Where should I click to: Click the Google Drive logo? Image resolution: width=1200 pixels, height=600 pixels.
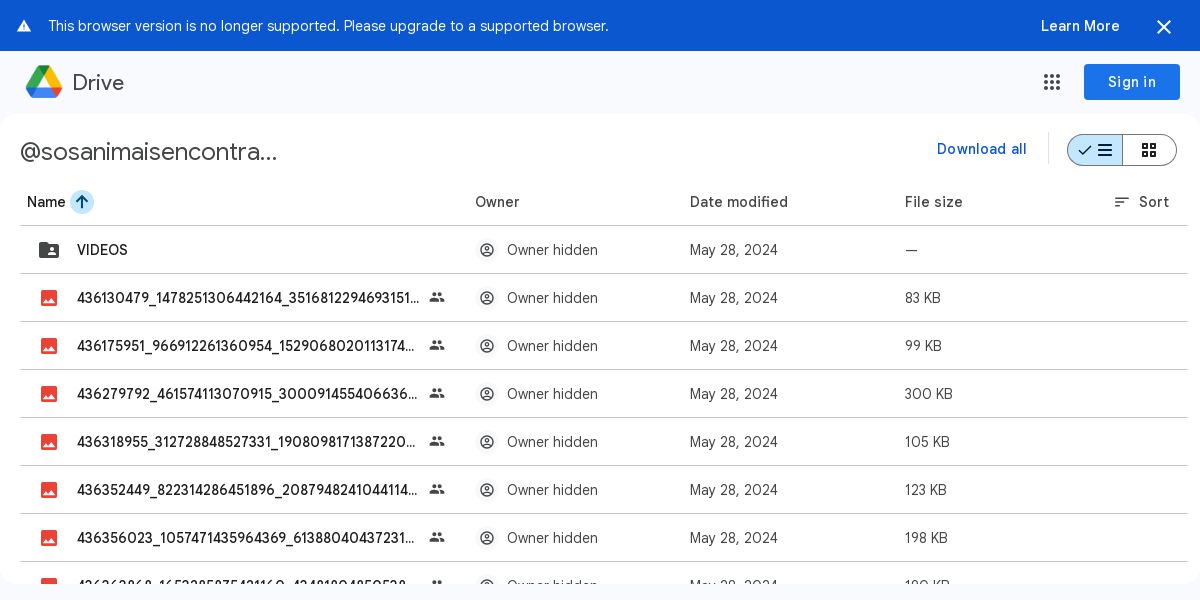tap(44, 82)
